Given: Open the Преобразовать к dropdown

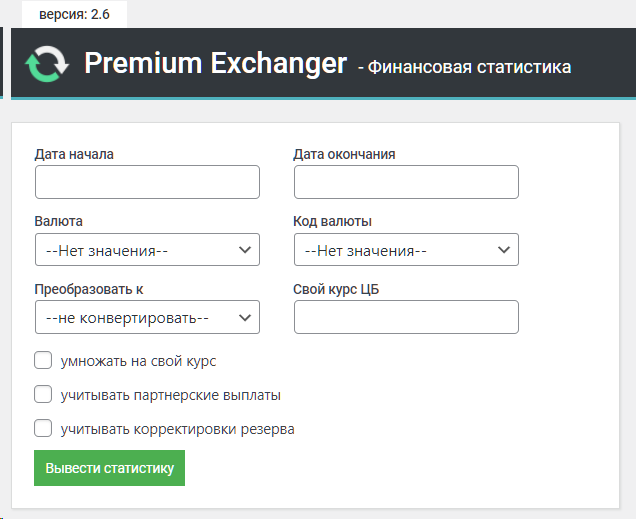Looking at the screenshot, I should click(x=147, y=317).
